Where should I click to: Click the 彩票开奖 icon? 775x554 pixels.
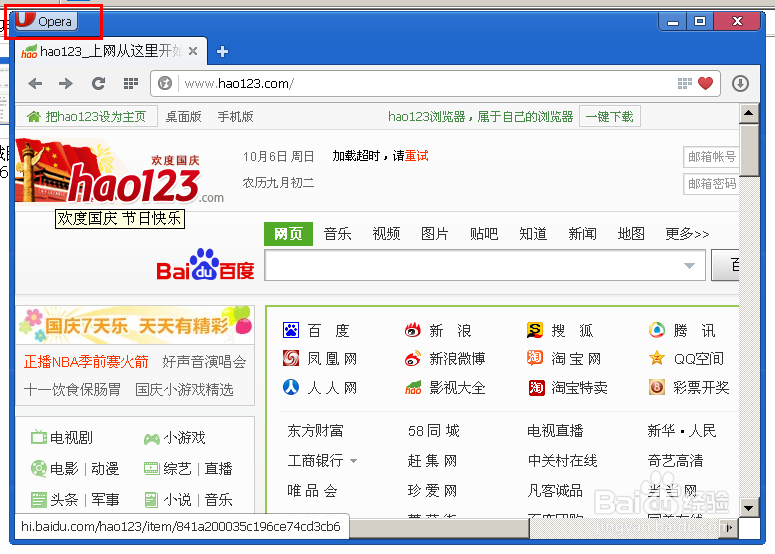click(657, 387)
